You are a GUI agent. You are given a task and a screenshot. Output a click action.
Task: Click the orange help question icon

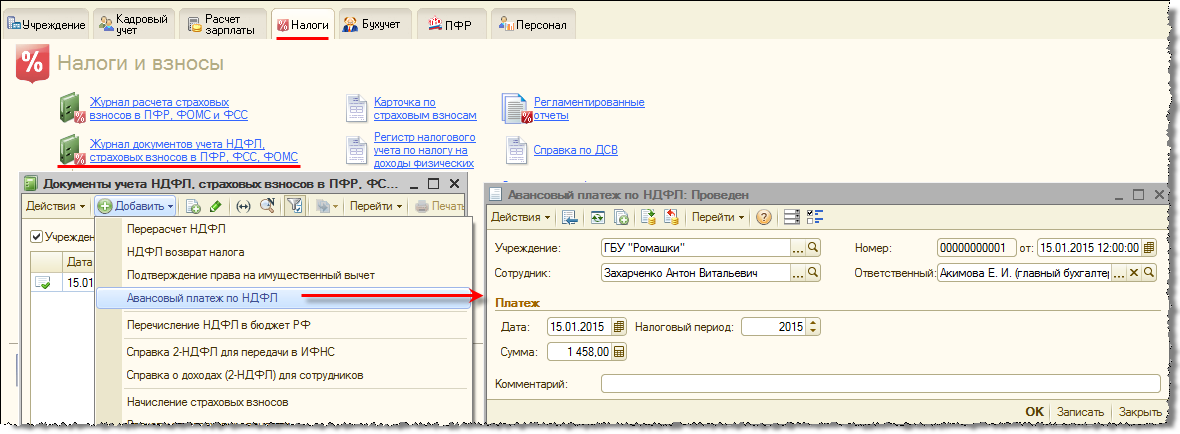click(764, 217)
